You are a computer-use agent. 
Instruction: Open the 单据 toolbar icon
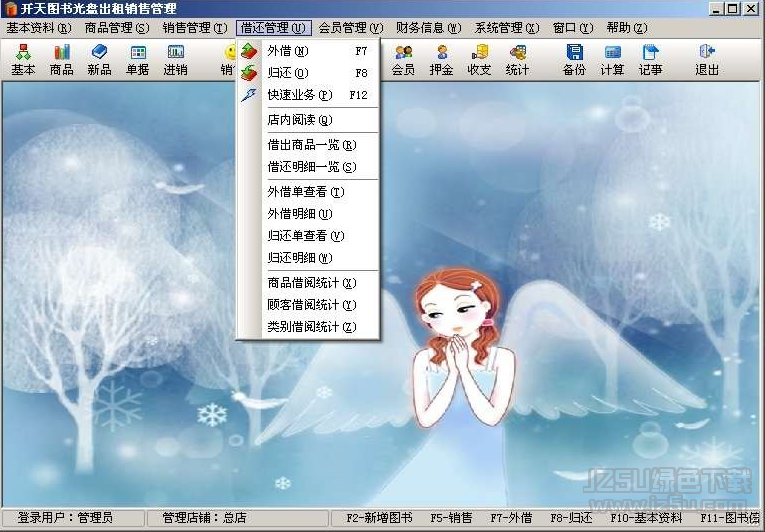pos(138,60)
